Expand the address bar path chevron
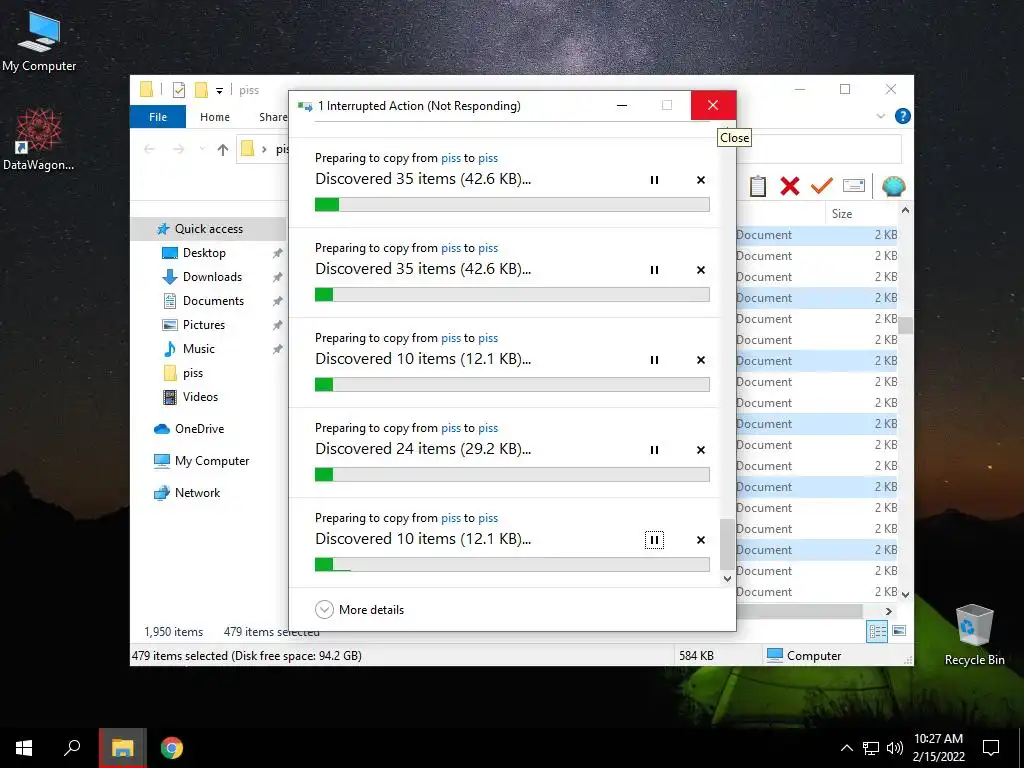Screen dimensions: 1024x768 pos(264,150)
